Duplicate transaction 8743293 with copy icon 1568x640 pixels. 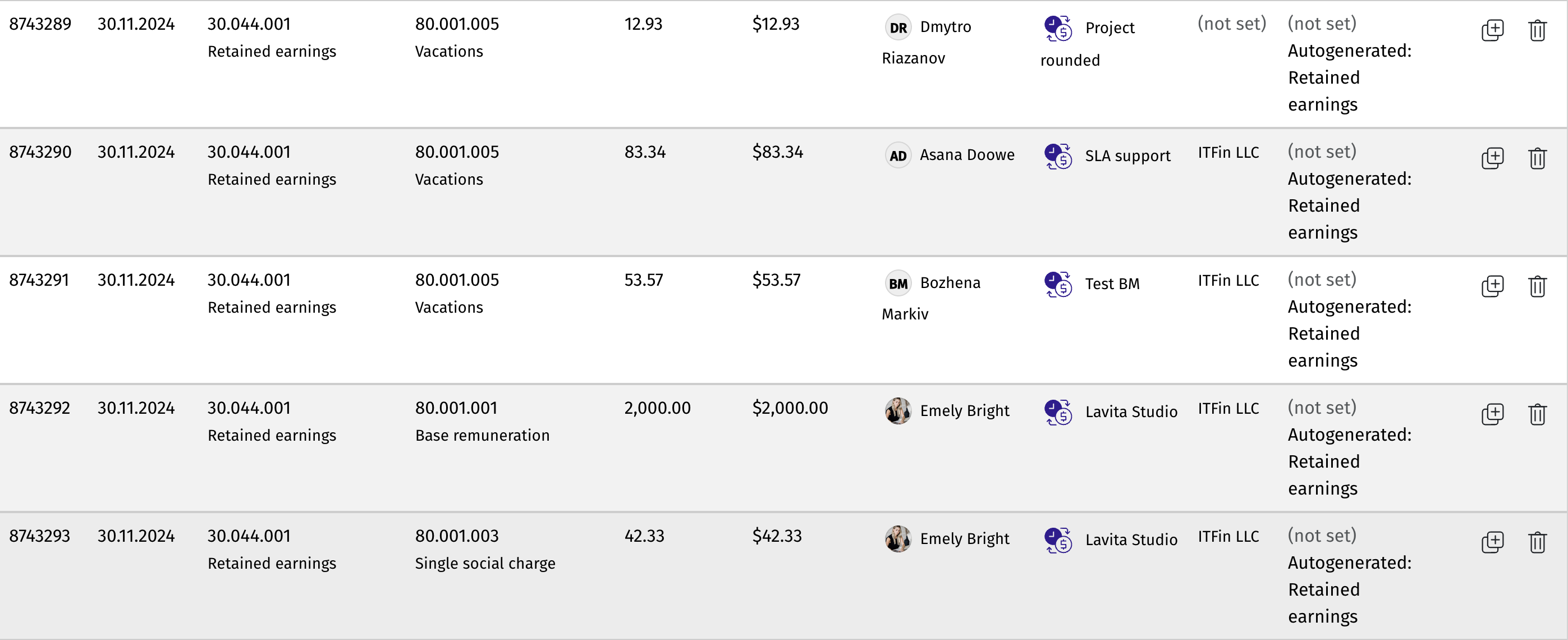[1492, 541]
